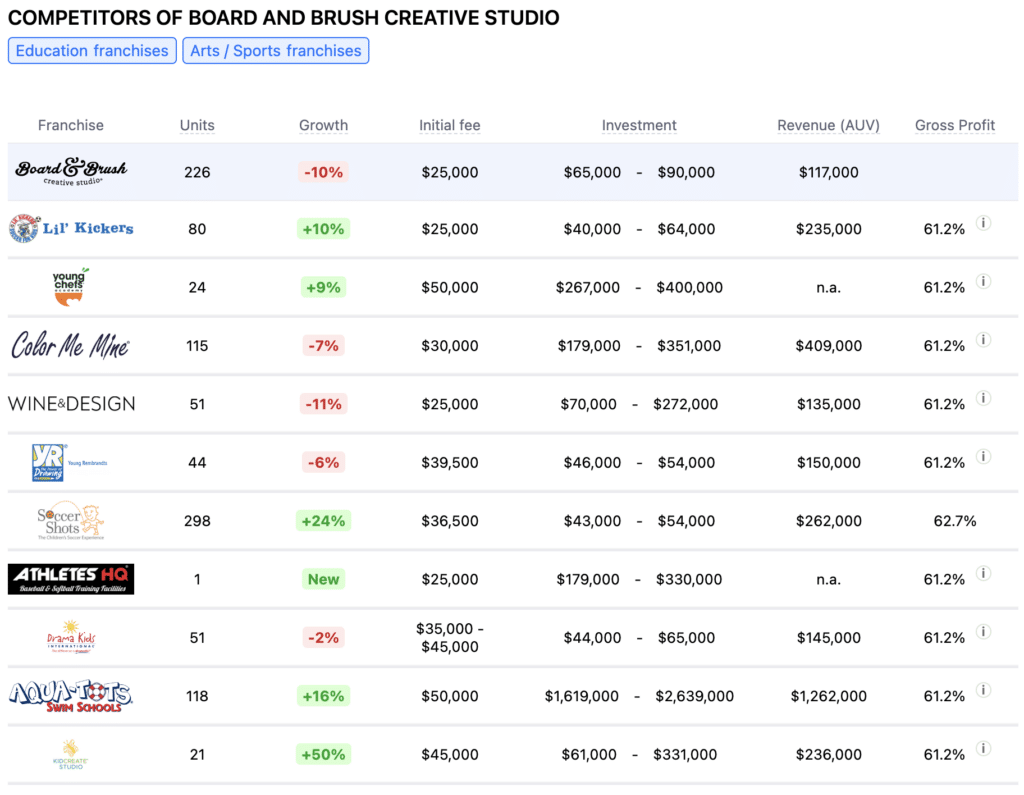
Task: Click the $117,000 revenue value
Action: click(x=828, y=172)
